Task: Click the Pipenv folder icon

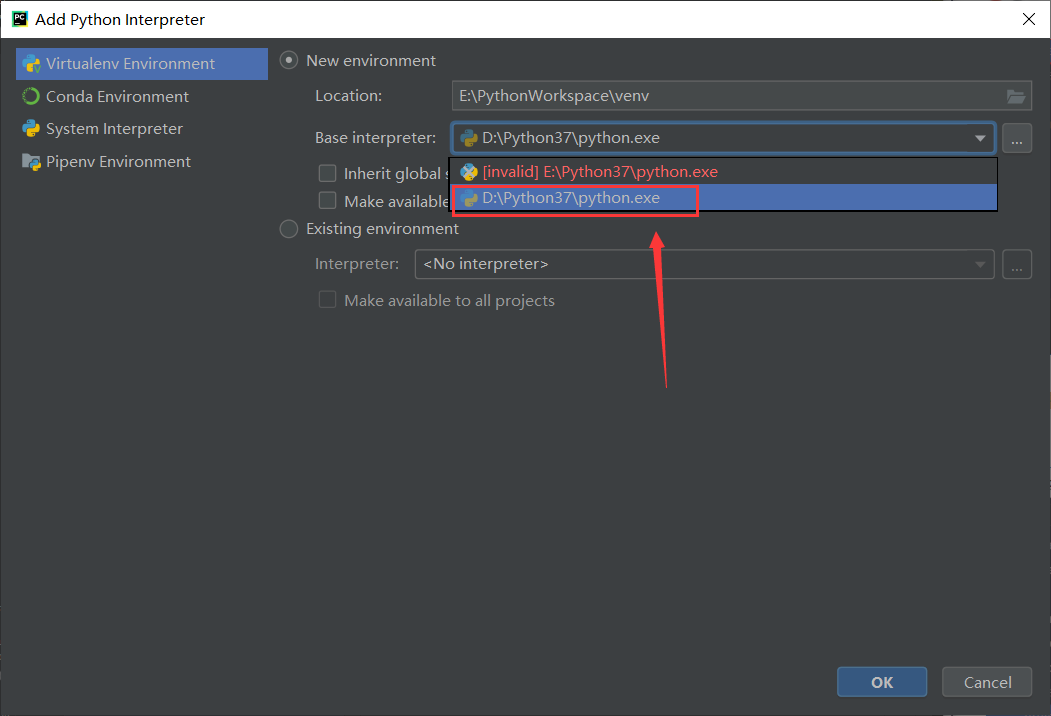Action: tap(31, 162)
